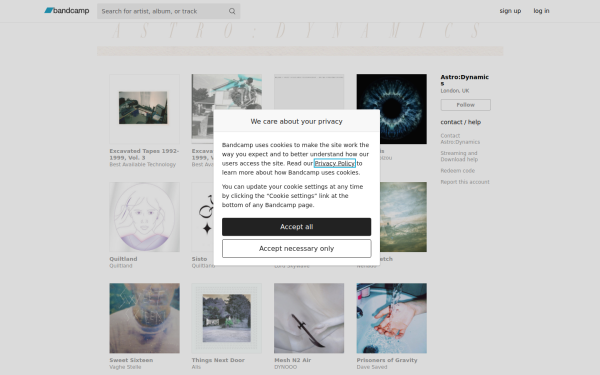Click Redeem code link
The height and width of the screenshot is (375, 600).
(x=457, y=171)
